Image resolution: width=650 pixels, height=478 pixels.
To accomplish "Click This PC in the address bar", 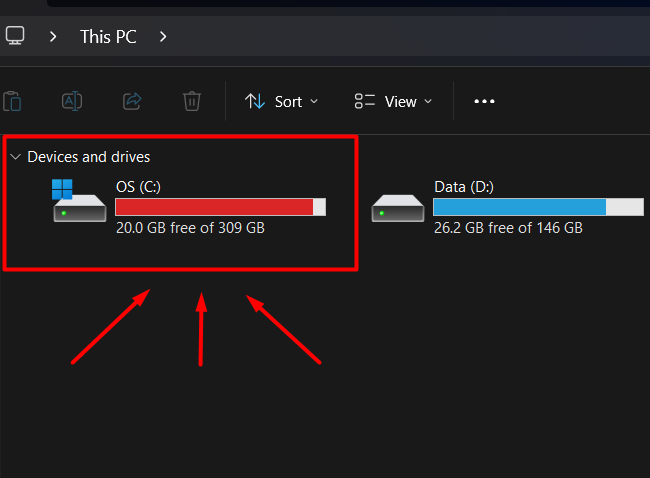I will pos(108,37).
